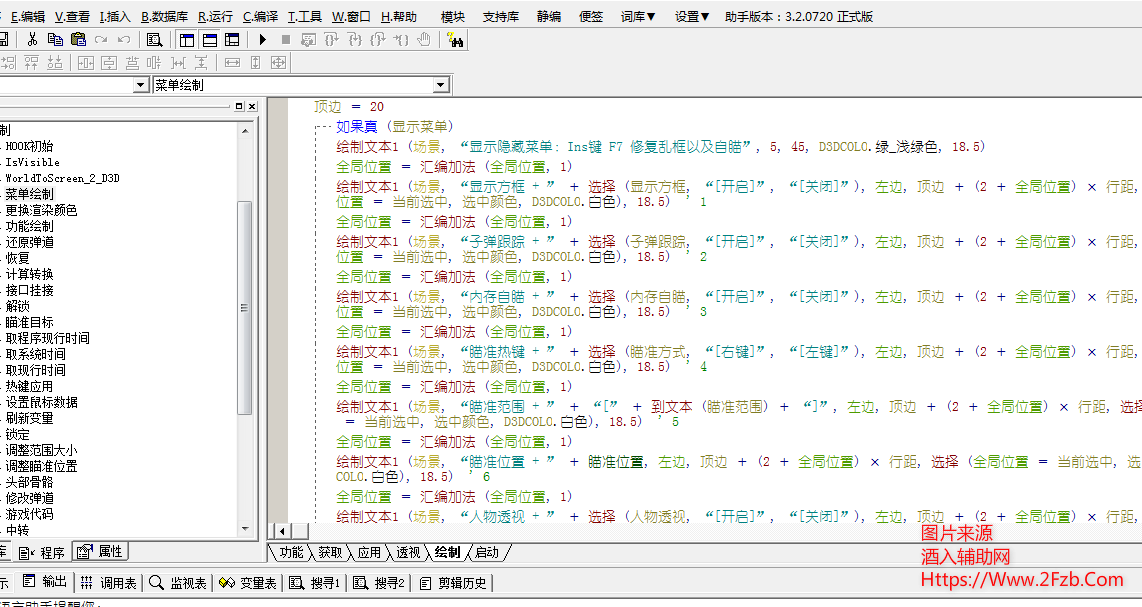Image resolution: width=1142 pixels, height=607 pixels.
Task: Toggle the second window layout button
Action: (x=209, y=40)
